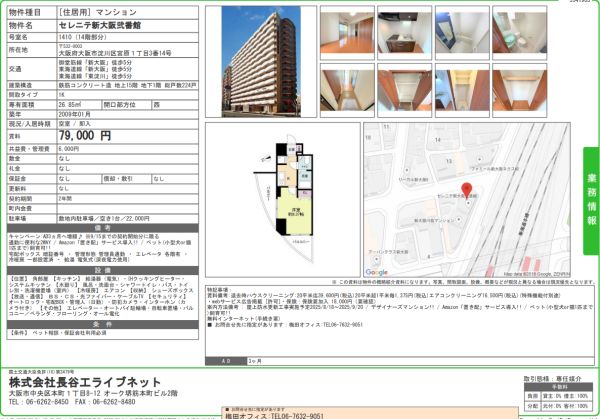Select the floor area 26.85㎡

click(70, 104)
